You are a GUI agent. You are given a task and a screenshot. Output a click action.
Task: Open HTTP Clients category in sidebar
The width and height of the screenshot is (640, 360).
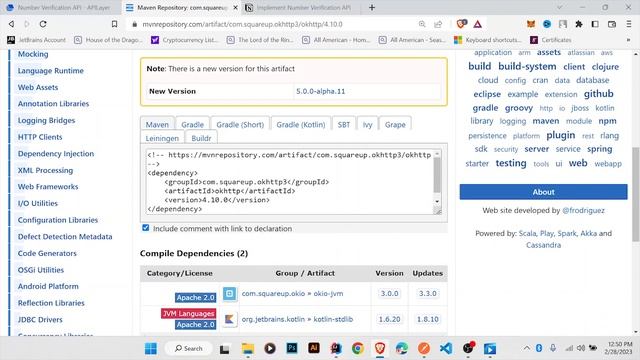[x=40, y=137]
